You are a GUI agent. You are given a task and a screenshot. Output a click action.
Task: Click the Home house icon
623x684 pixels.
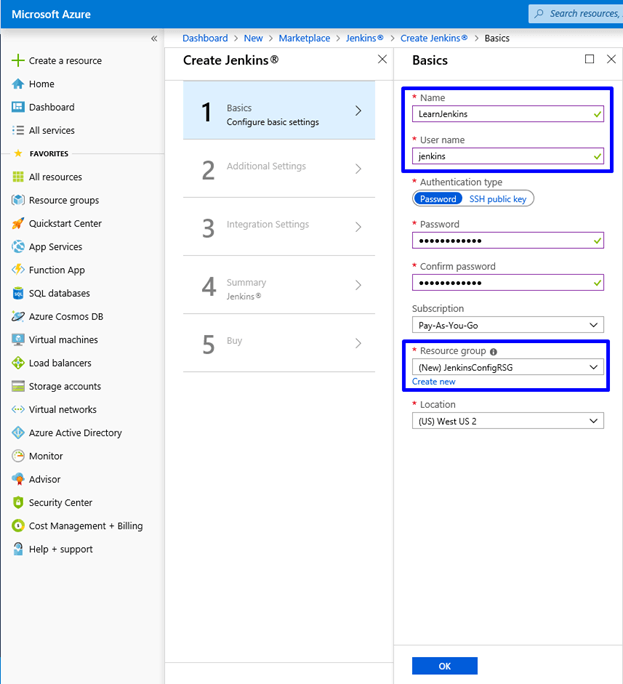[18, 84]
